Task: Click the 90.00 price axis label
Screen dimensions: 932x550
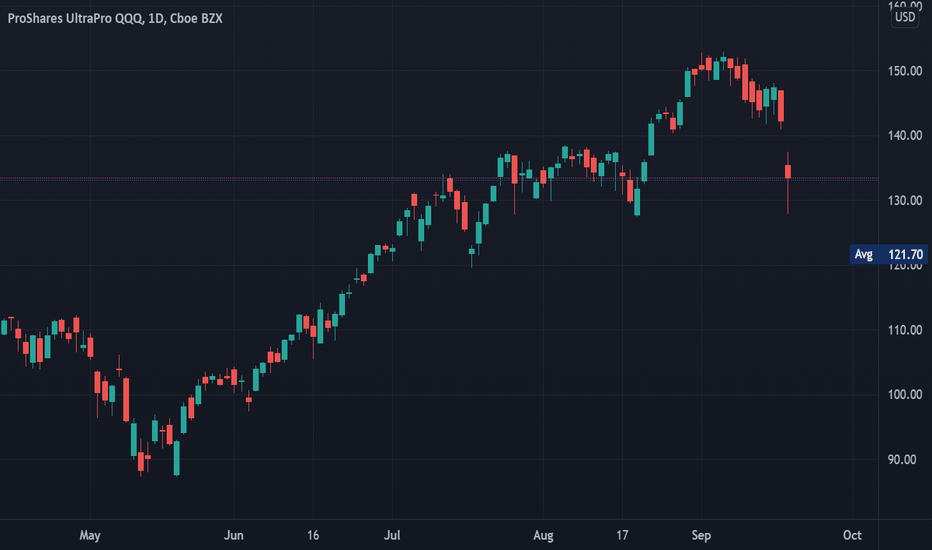Action: tap(902, 460)
